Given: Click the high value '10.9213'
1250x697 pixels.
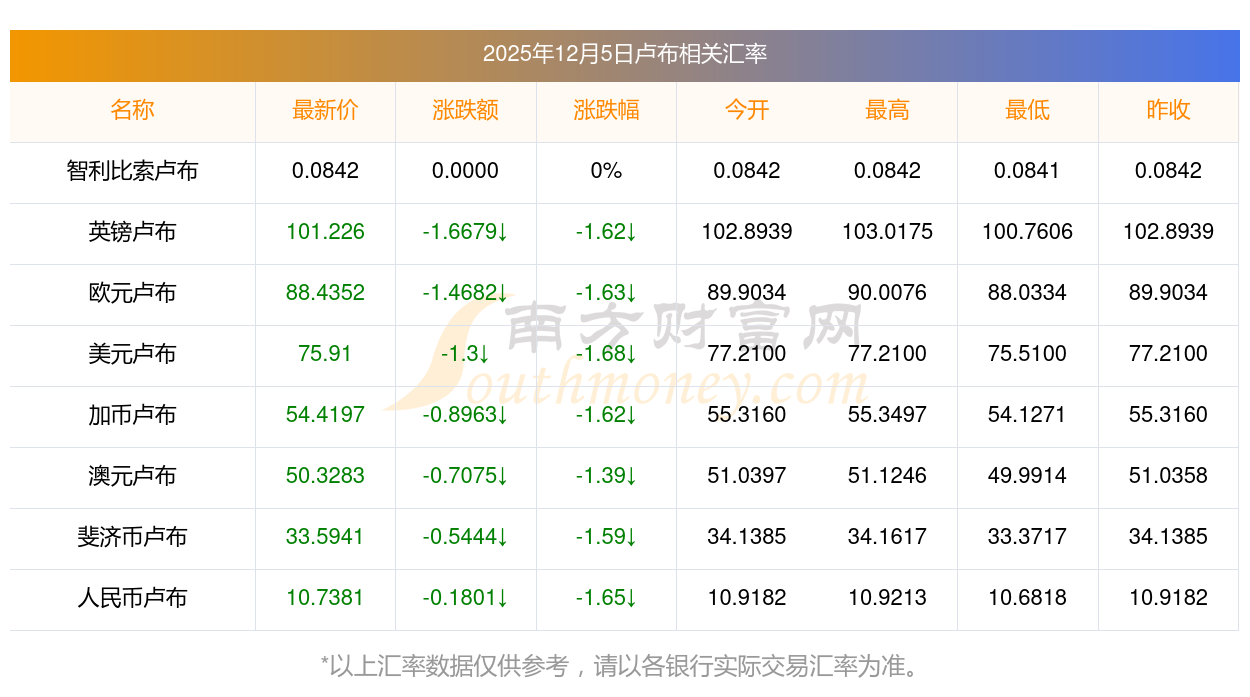Looking at the screenshot, I should coord(887,598).
